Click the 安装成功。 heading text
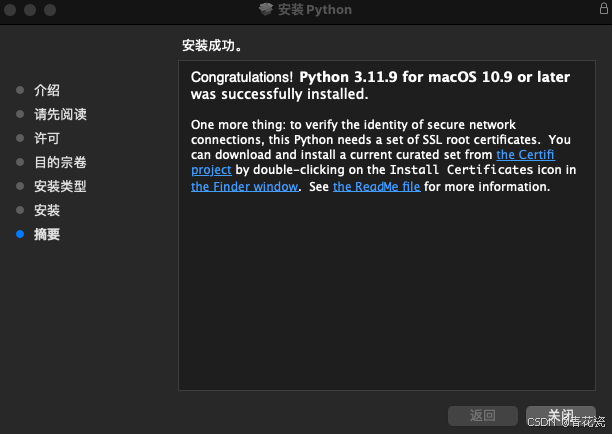The image size is (612, 434). 212,46
